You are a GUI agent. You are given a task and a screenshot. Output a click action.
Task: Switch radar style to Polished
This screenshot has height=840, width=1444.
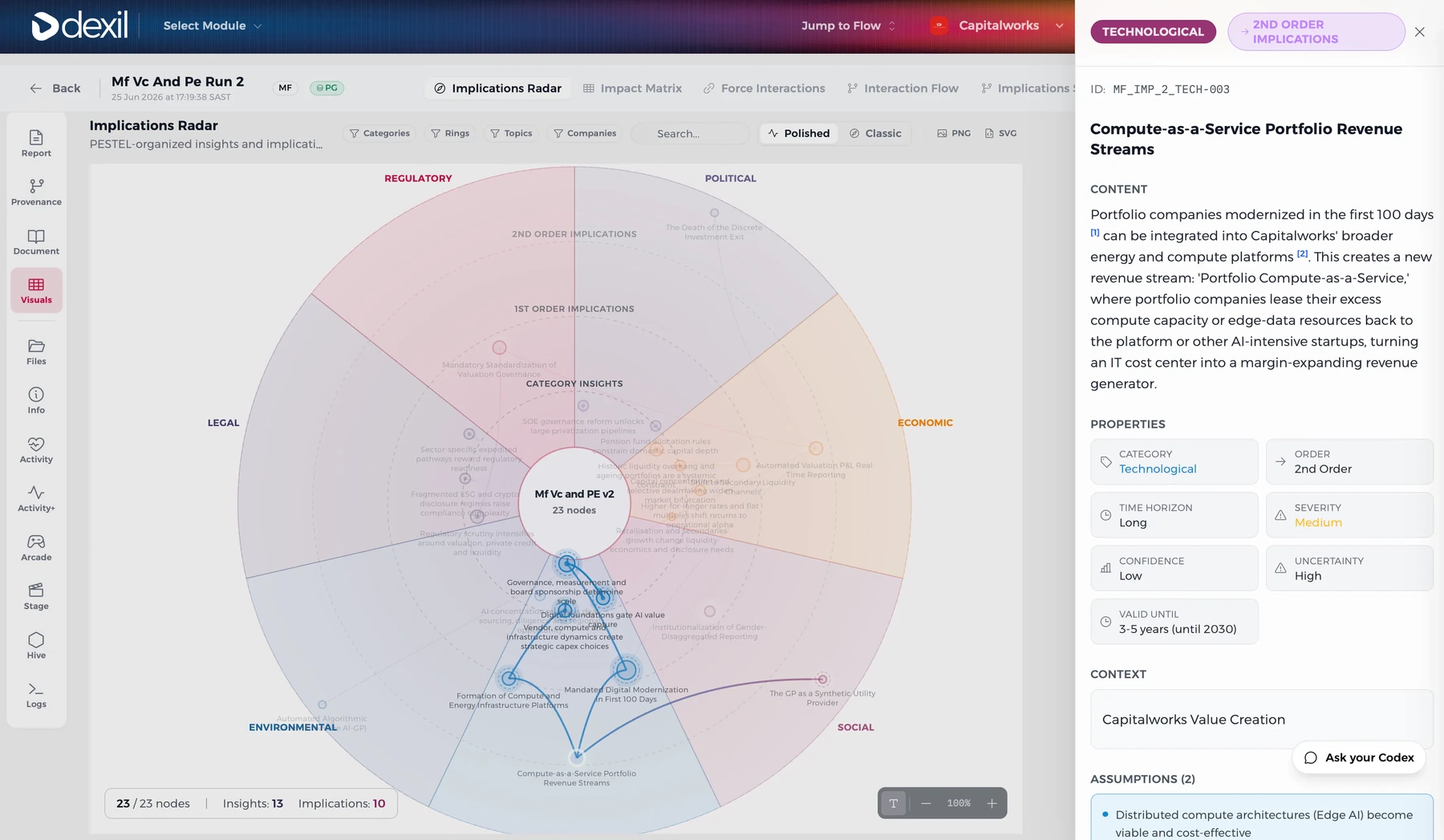798,133
